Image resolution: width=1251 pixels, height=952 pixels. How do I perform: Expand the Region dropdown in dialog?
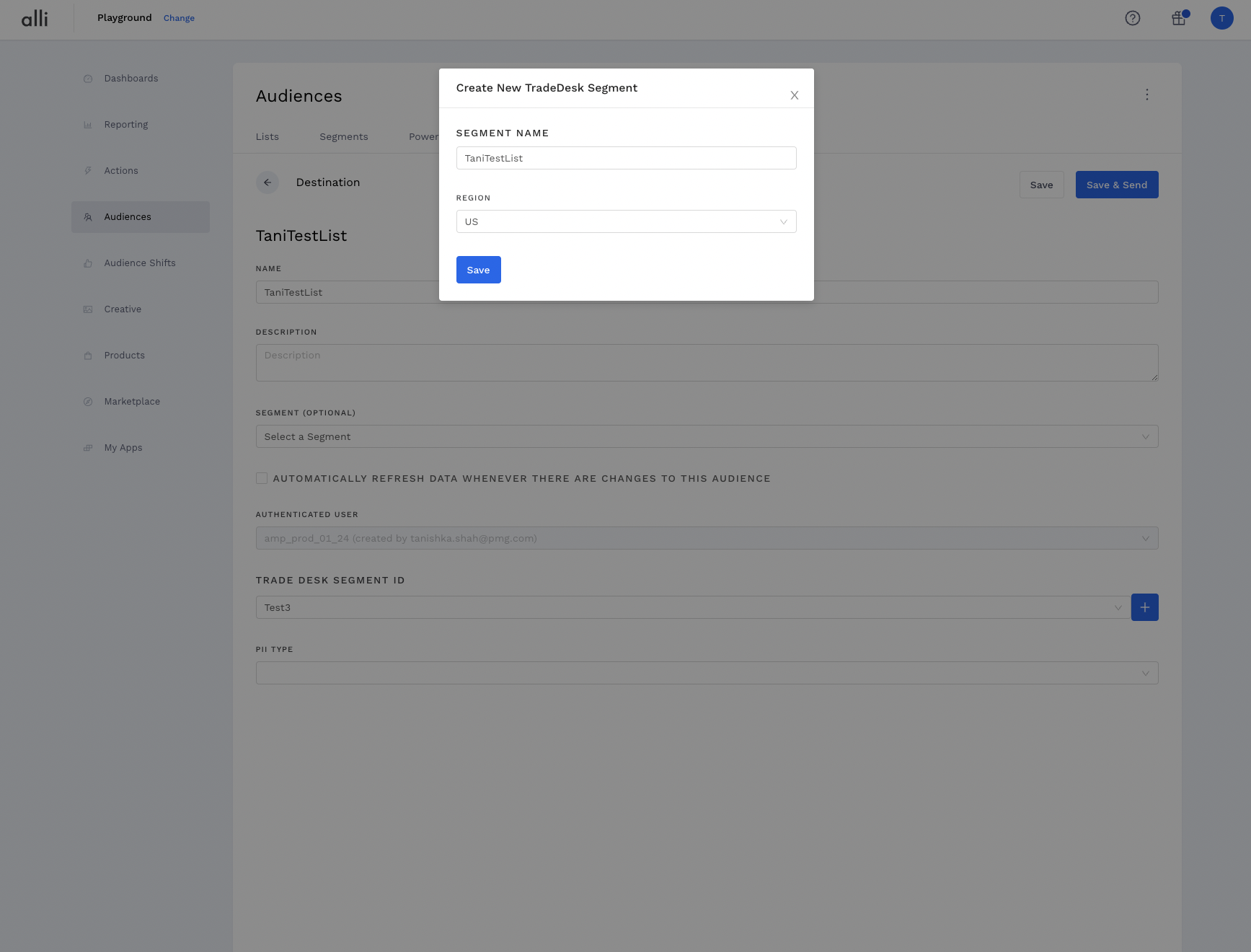[626, 221]
